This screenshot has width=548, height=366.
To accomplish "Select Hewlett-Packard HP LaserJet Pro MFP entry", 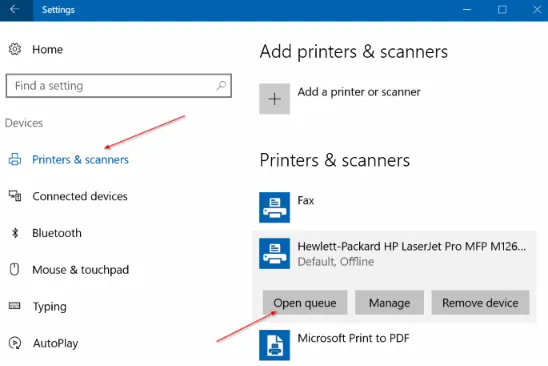I will (x=412, y=246).
